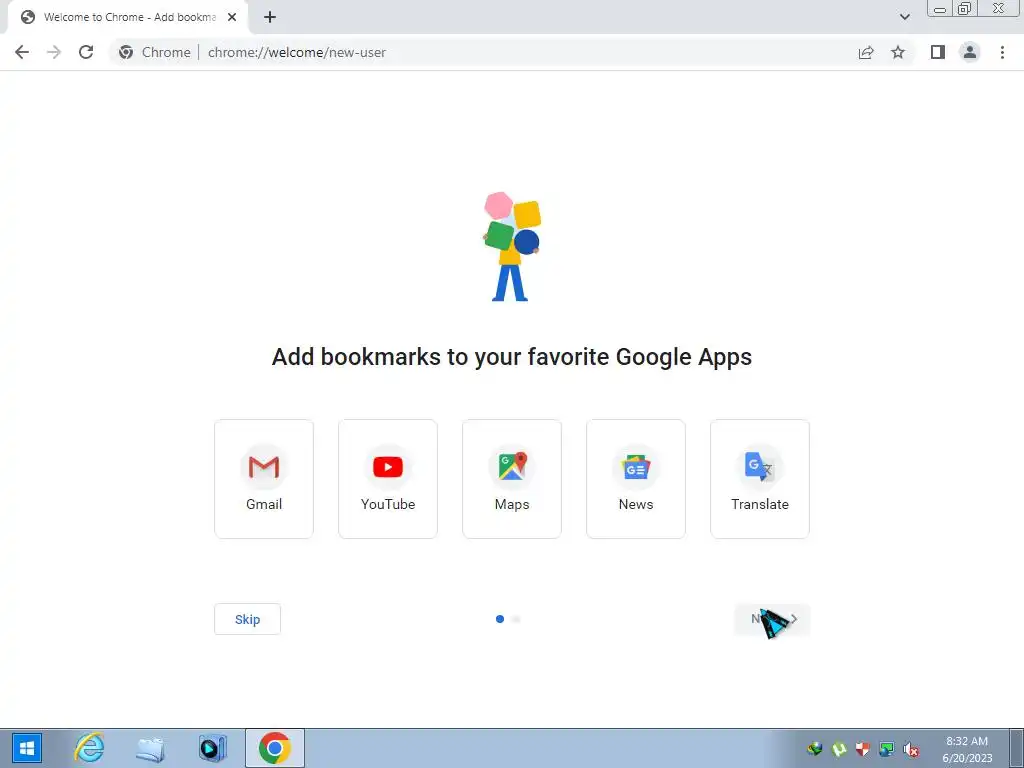Click the red shield security tray icon
Image resolution: width=1024 pixels, height=768 pixels.
(x=863, y=750)
